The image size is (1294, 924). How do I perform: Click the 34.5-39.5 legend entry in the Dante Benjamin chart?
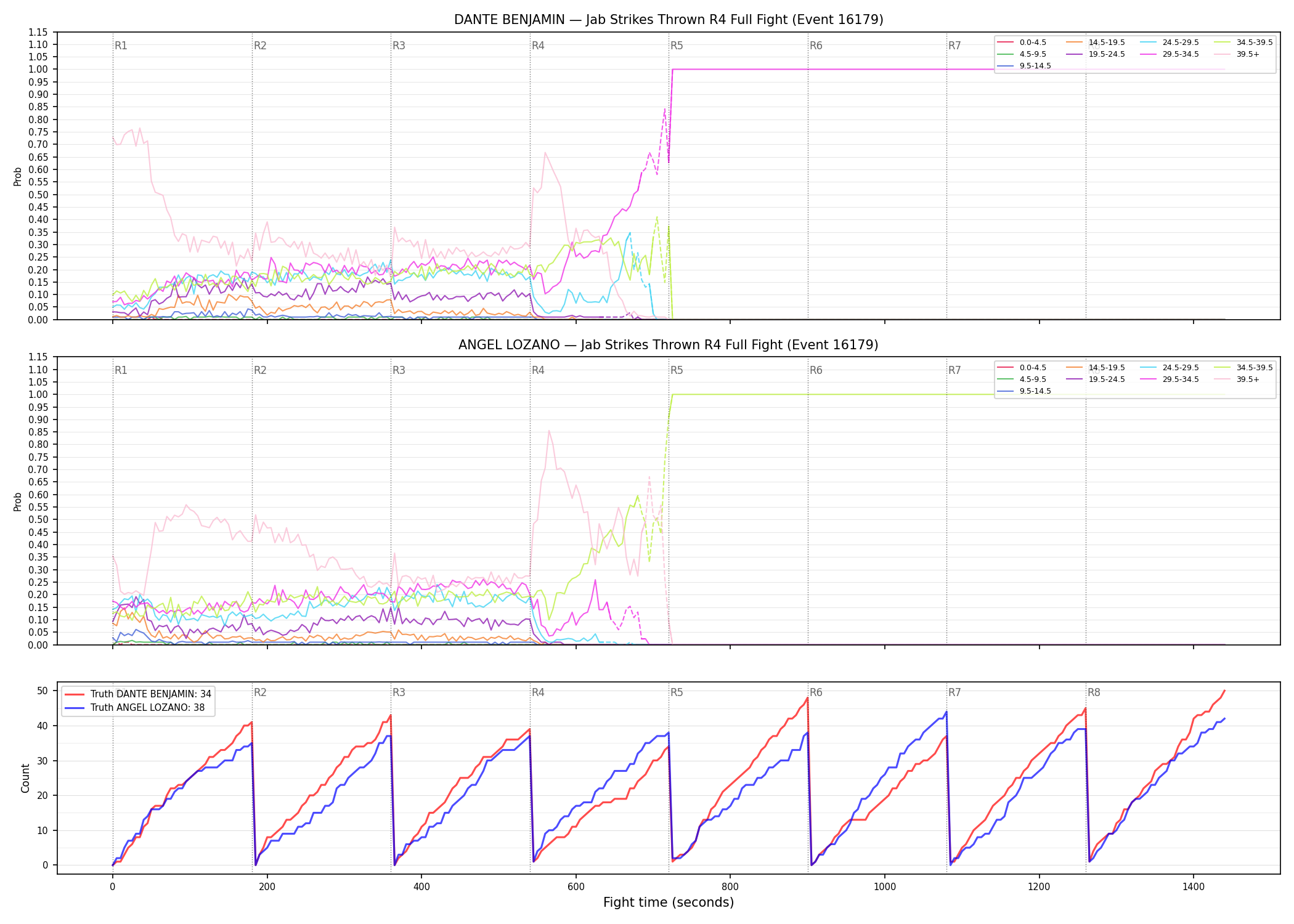(x=1243, y=43)
